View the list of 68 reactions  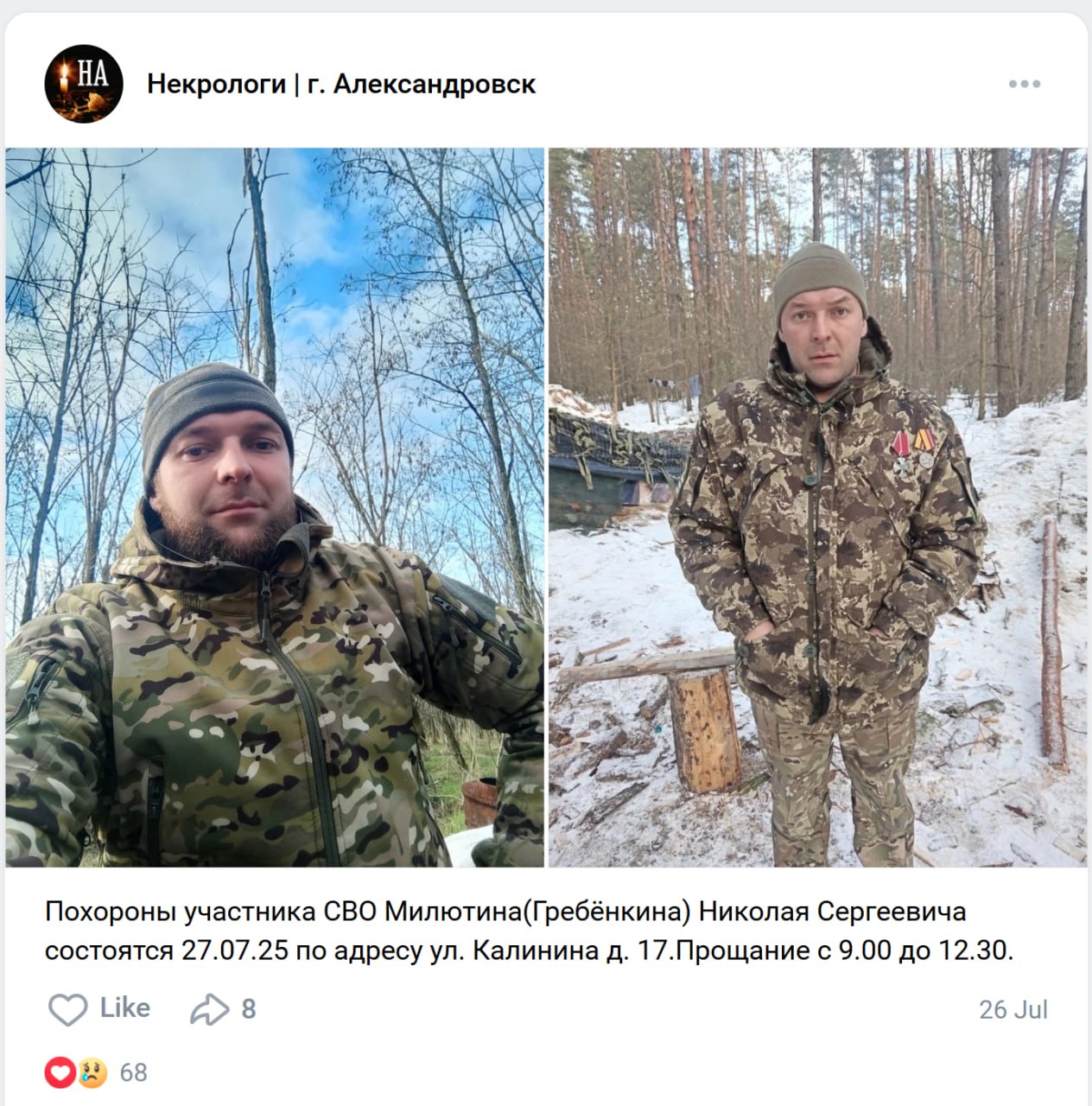[x=134, y=1073]
